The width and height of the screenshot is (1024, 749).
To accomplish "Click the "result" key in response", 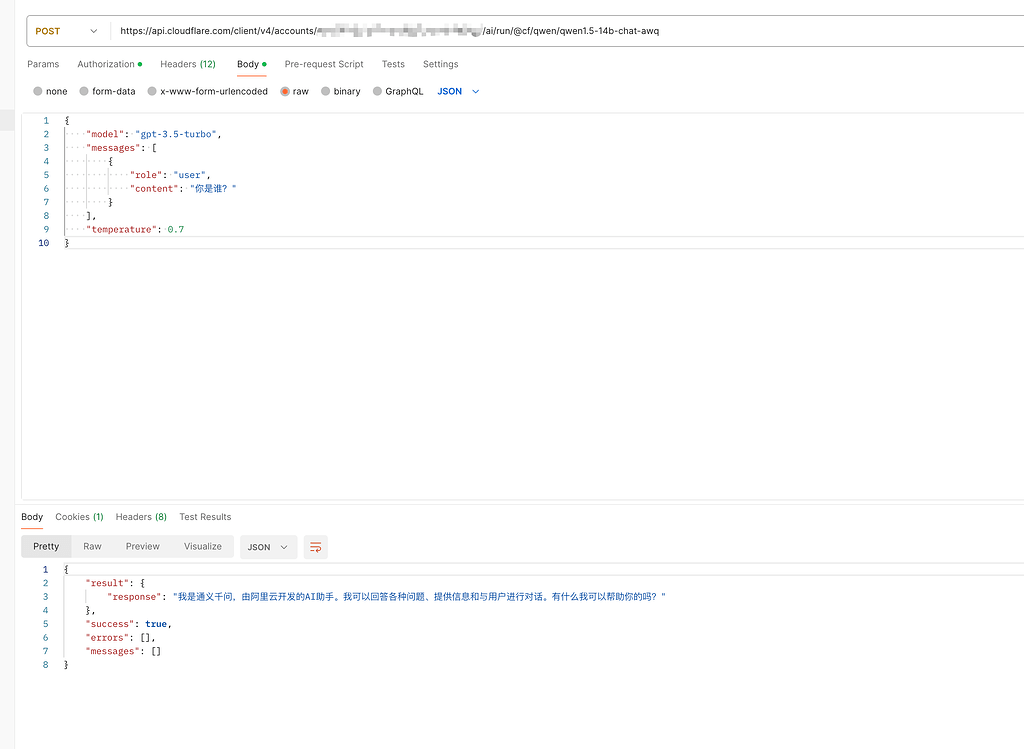I will pyautogui.click(x=107, y=583).
